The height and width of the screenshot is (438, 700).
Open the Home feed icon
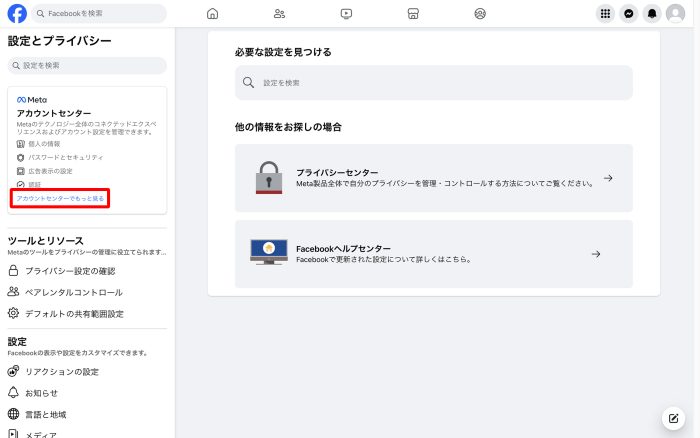[x=212, y=14]
